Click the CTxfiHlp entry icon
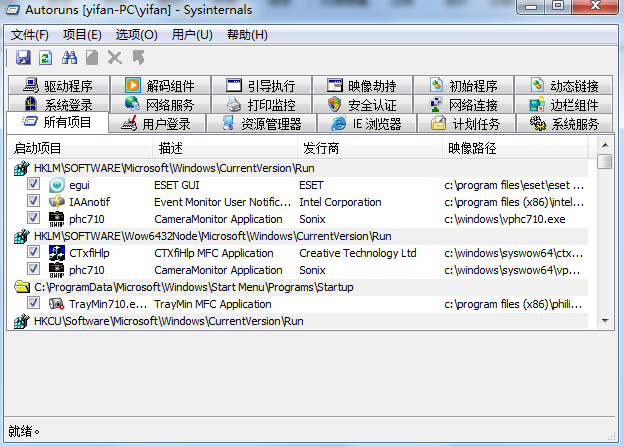The width and height of the screenshot is (624, 447). point(57,253)
